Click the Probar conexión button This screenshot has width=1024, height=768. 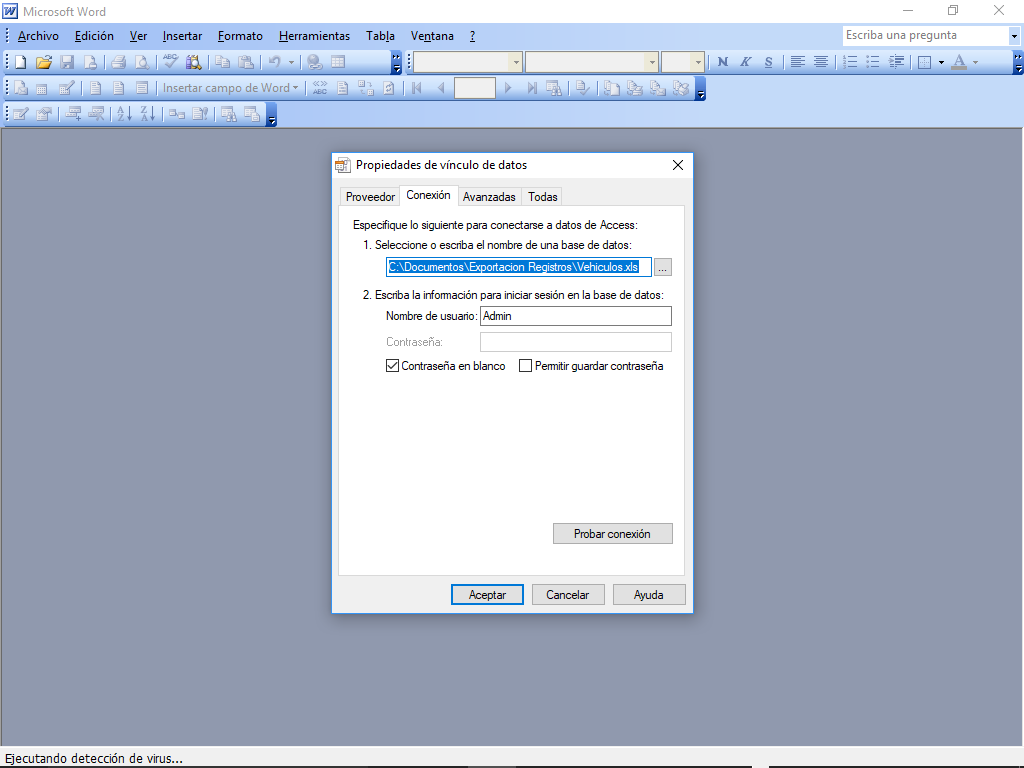613,534
